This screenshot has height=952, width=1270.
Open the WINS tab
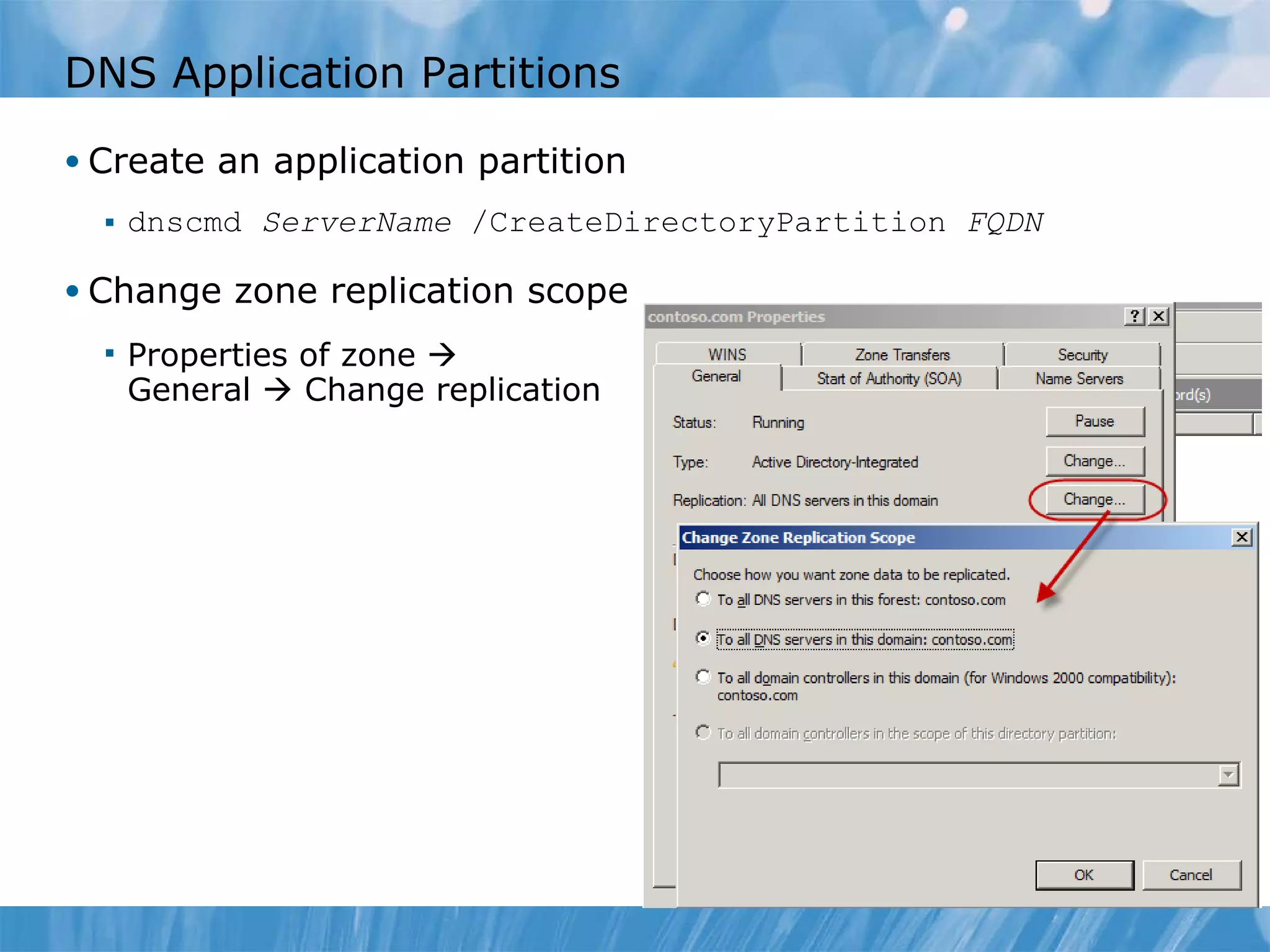[727, 354]
